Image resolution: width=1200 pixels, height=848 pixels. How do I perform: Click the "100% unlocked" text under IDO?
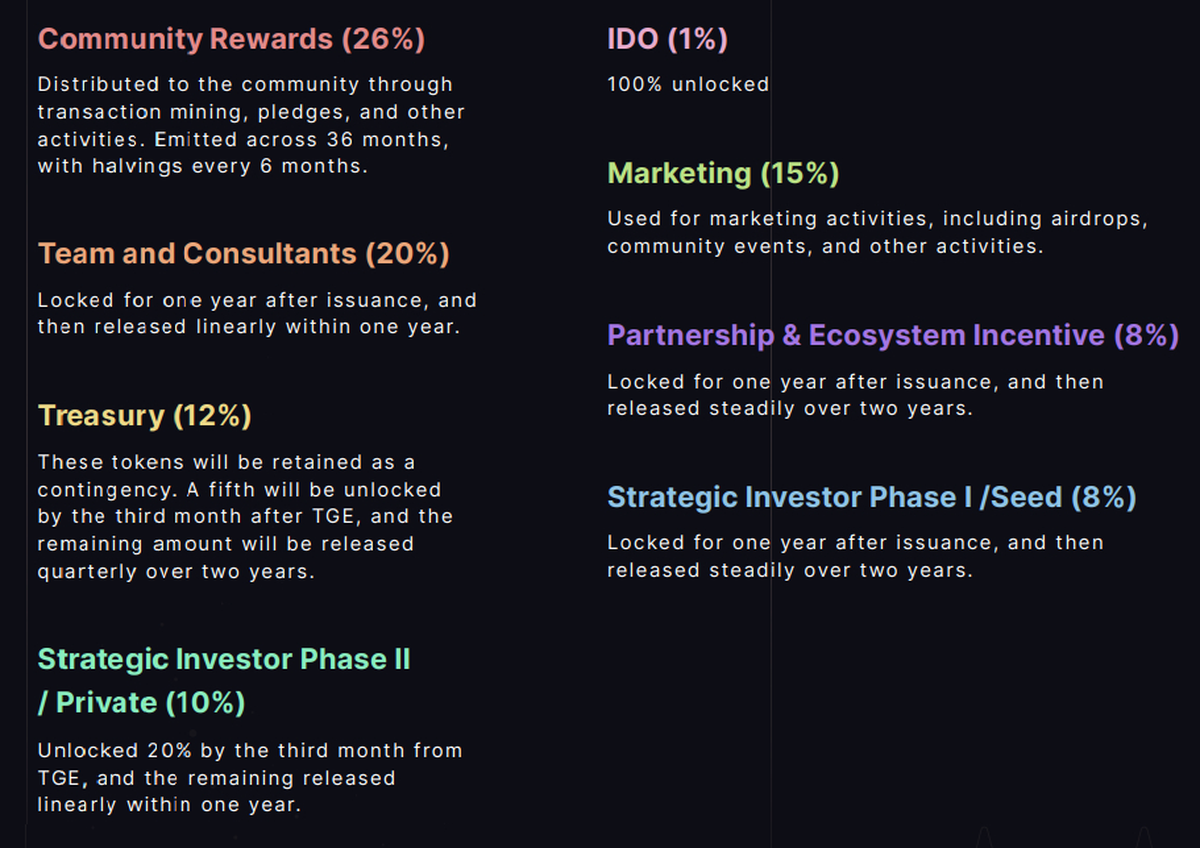688,84
